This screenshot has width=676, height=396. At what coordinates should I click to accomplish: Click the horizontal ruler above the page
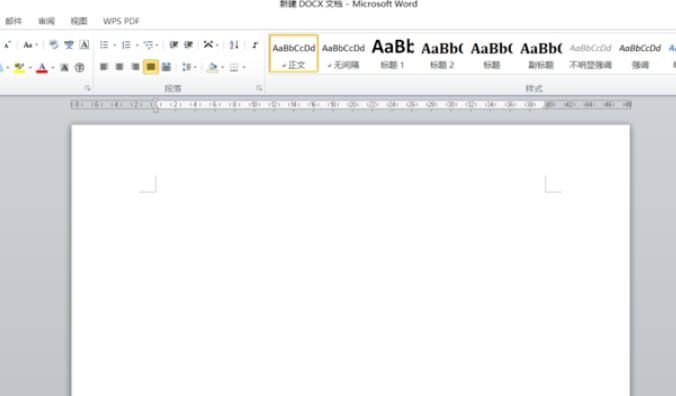point(351,105)
